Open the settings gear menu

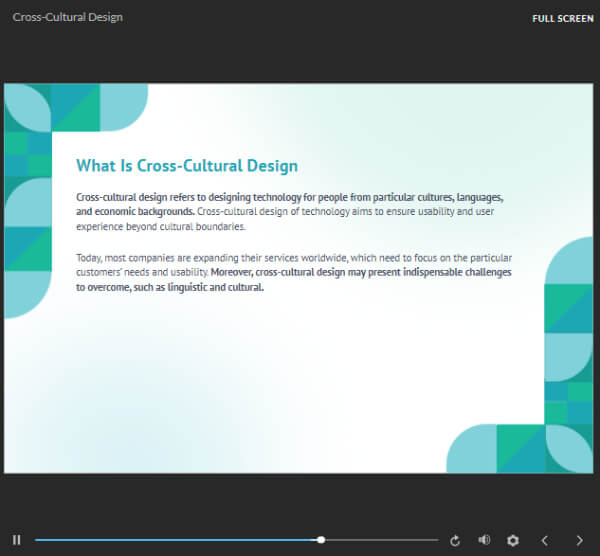tap(513, 540)
